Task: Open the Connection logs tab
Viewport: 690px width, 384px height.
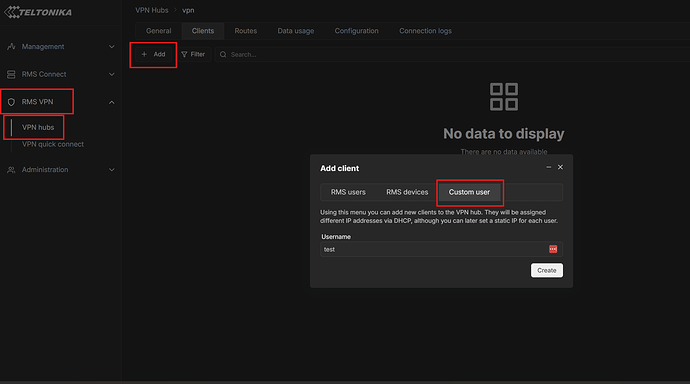Action: point(425,31)
